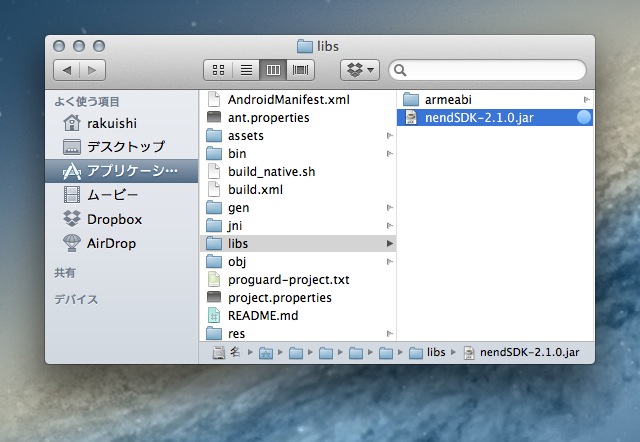Select アプリケーション in the sidebar
The image size is (640, 442).
(121, 171)
